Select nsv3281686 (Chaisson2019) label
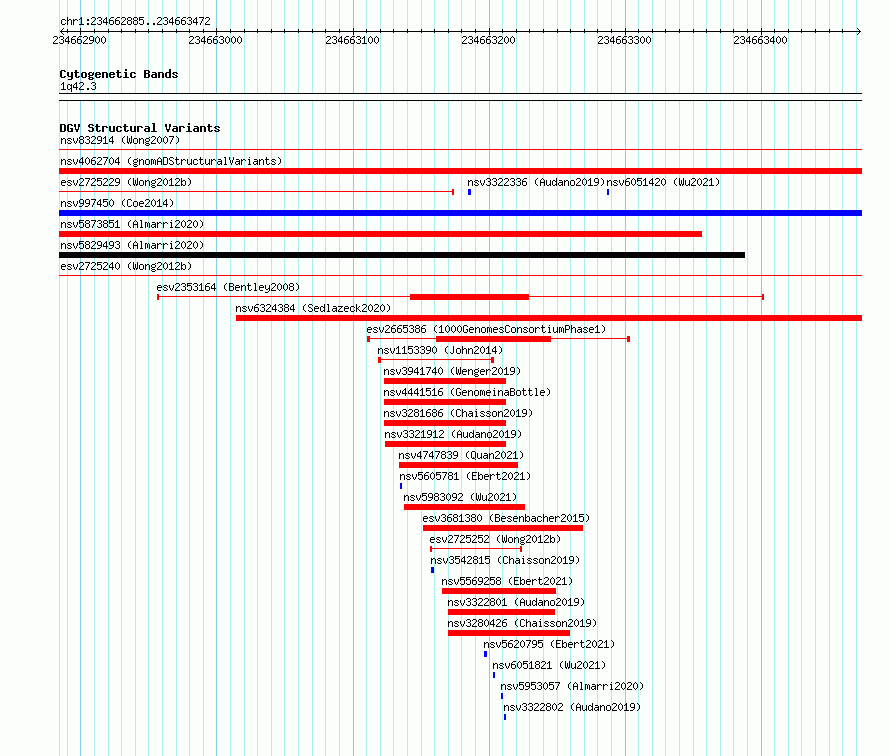The height and width of the screenshot is (756, 890). pyautogui.click(x=458, y=413)
